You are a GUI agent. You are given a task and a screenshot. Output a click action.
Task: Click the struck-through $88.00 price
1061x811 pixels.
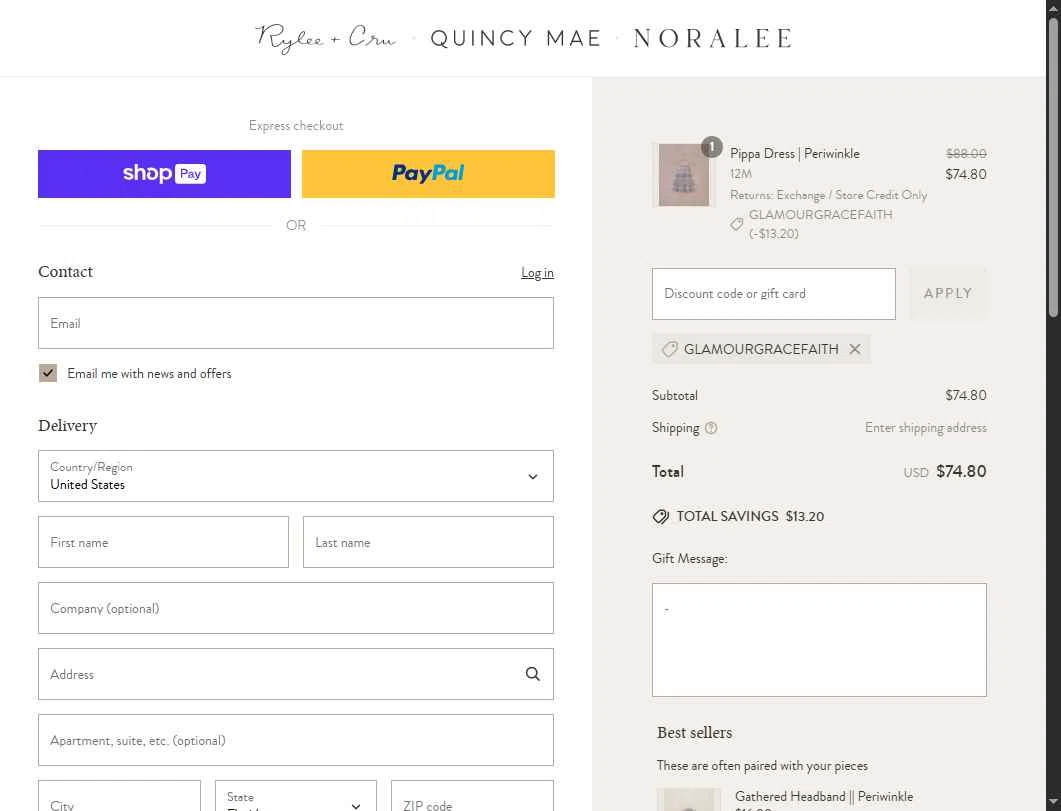pos(966,154)
